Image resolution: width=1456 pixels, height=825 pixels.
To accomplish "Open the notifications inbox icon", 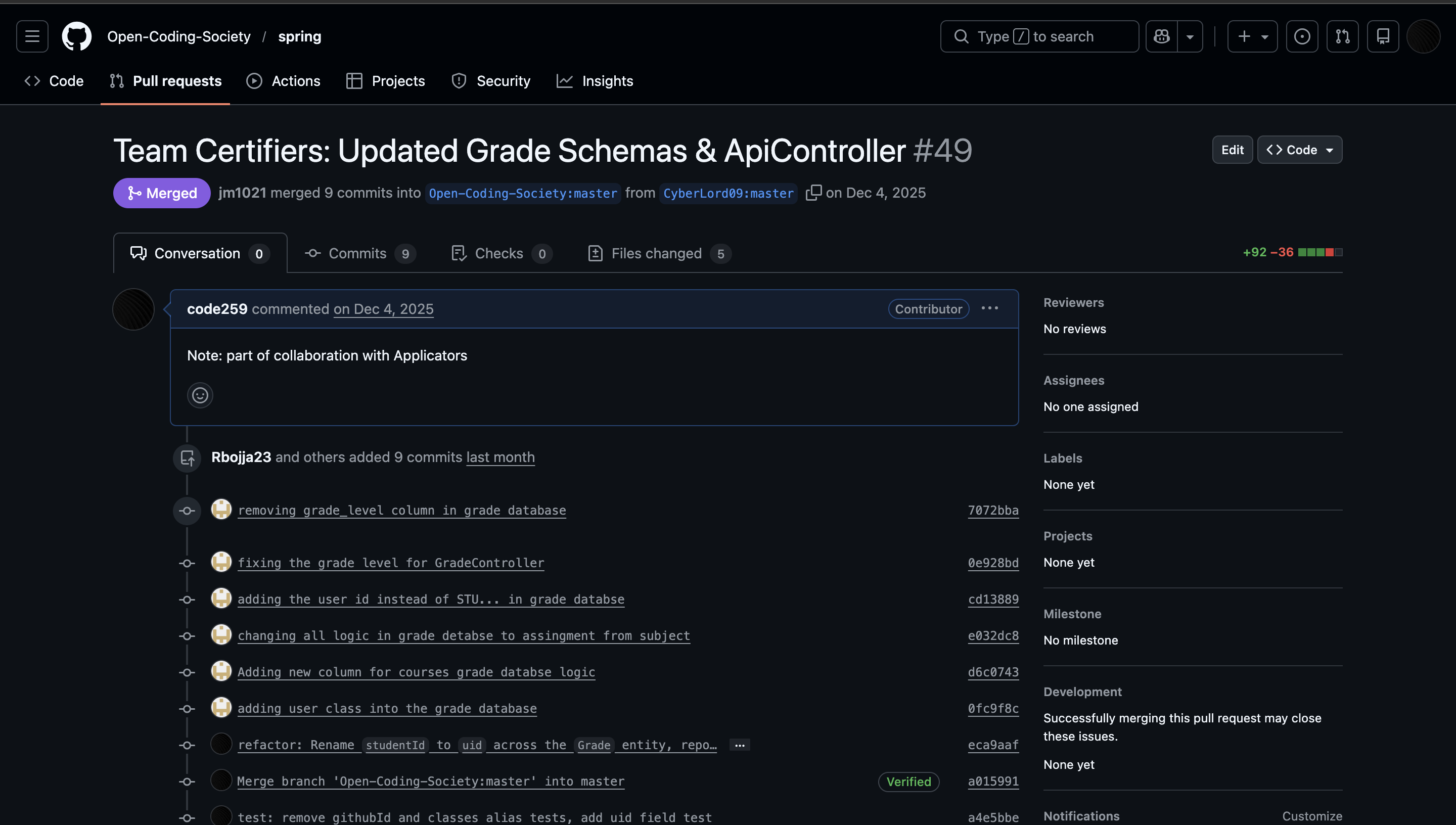I will [x=1383, y=36].
